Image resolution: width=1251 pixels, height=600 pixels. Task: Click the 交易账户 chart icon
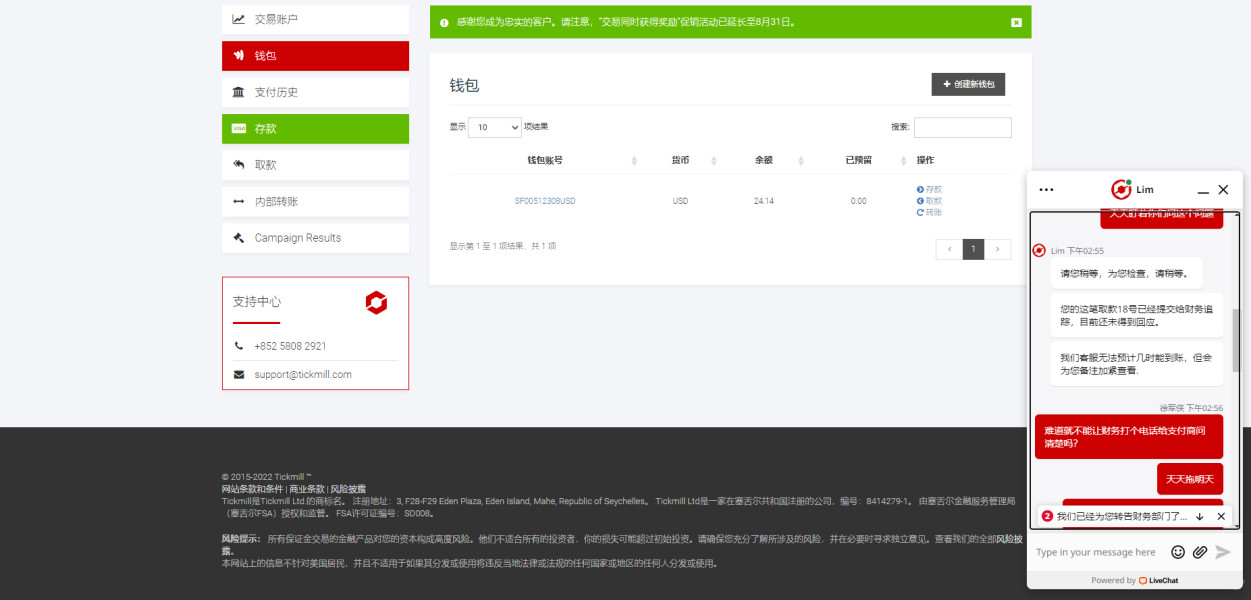(x=238, y=19)
